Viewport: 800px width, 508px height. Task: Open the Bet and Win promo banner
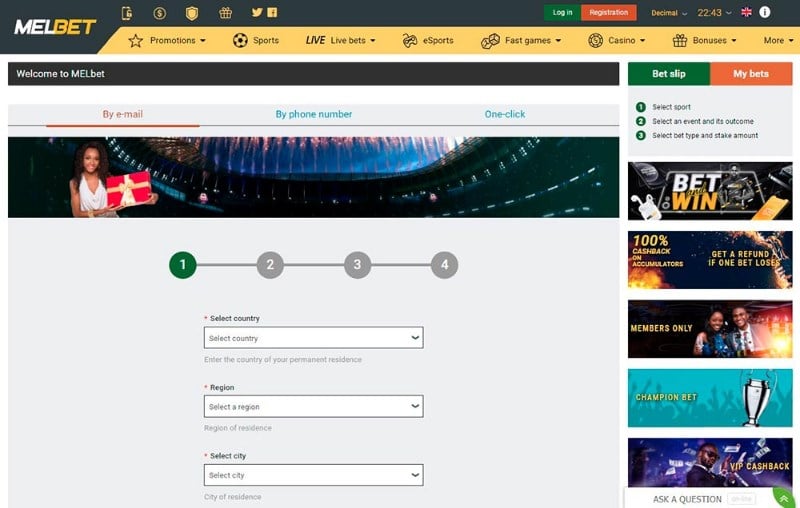coord(710,191)
